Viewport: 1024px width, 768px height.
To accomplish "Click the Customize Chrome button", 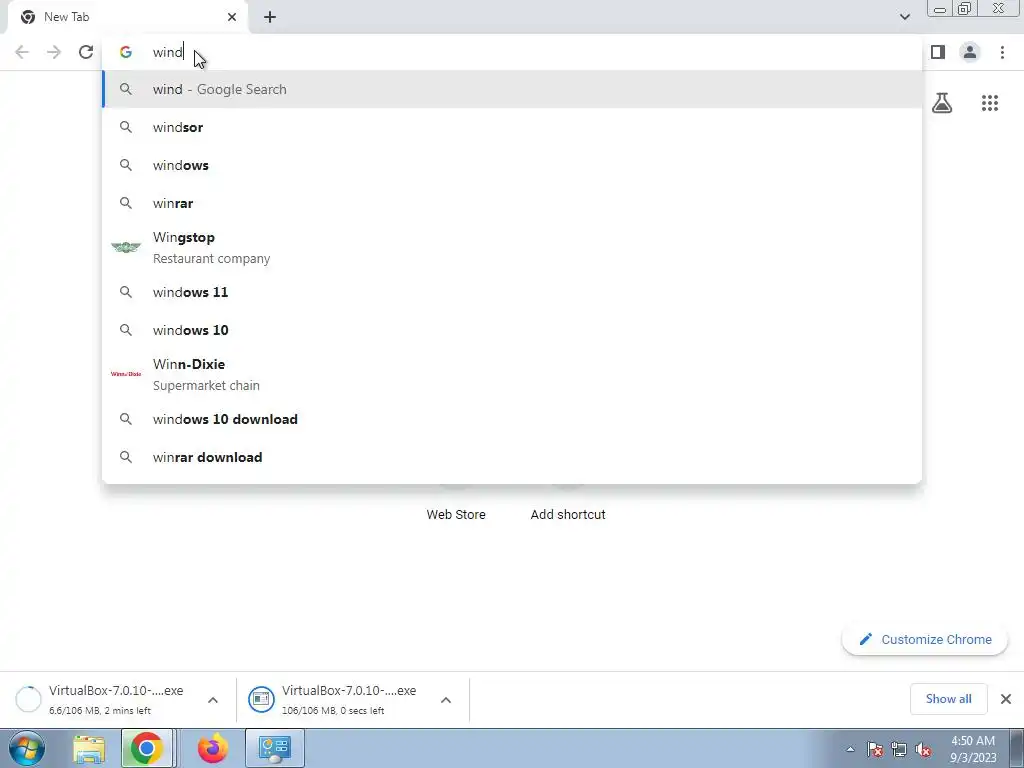I will coord(925,639).
